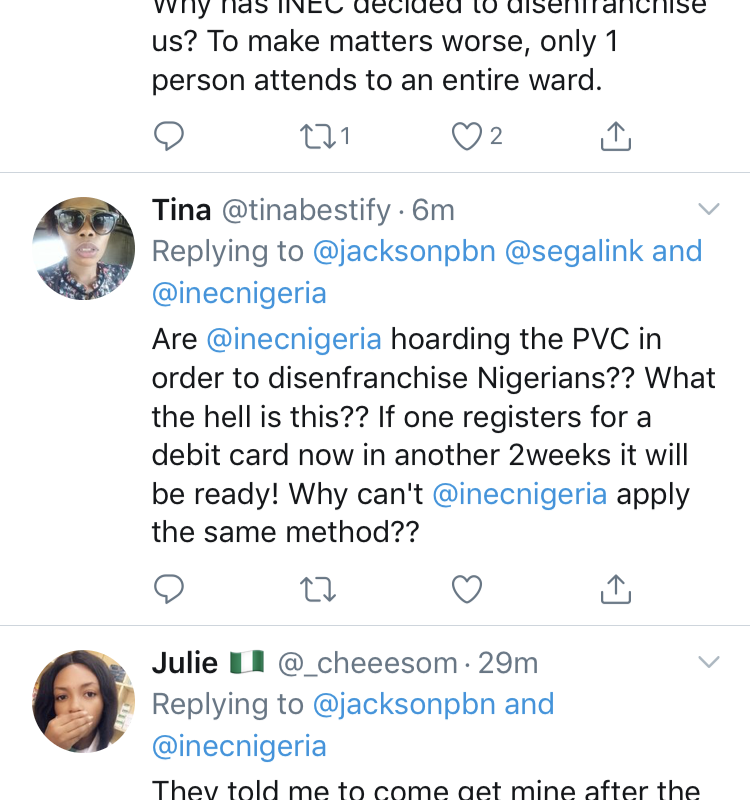Screen dimensions: 750x800
Task: Tap @inecnigeria under Julie's replying-to line
Action: pyautogui.click(x=239, y=746)
